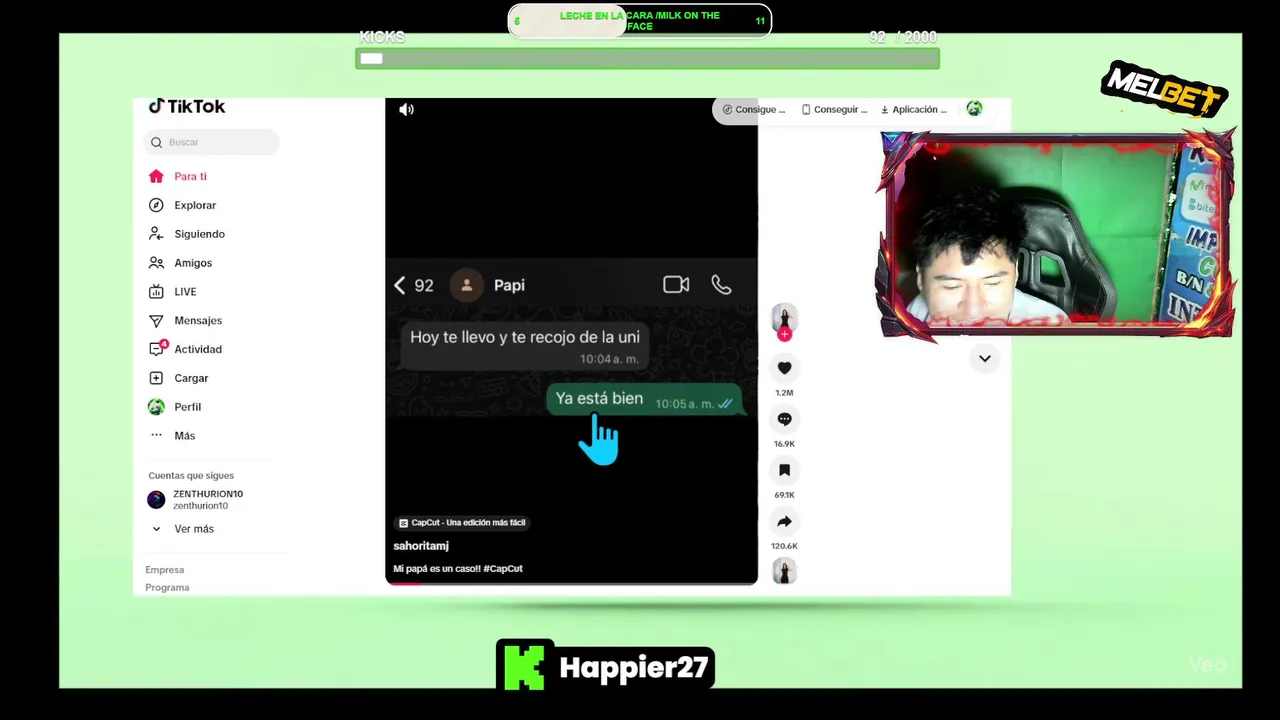Share the video with arrow icon

pos(784,521)
